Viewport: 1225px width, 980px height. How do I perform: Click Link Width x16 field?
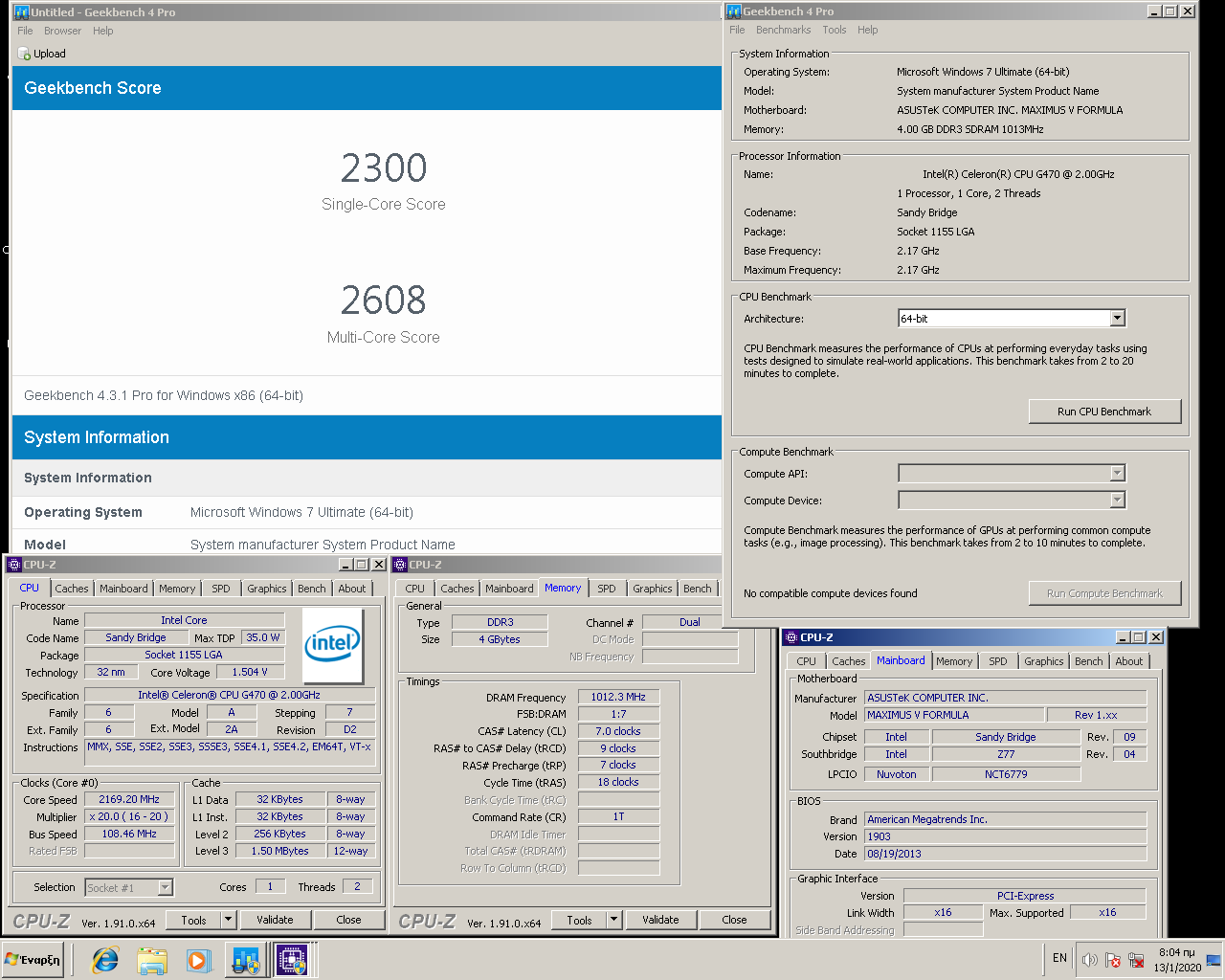(x=943, y=912)
